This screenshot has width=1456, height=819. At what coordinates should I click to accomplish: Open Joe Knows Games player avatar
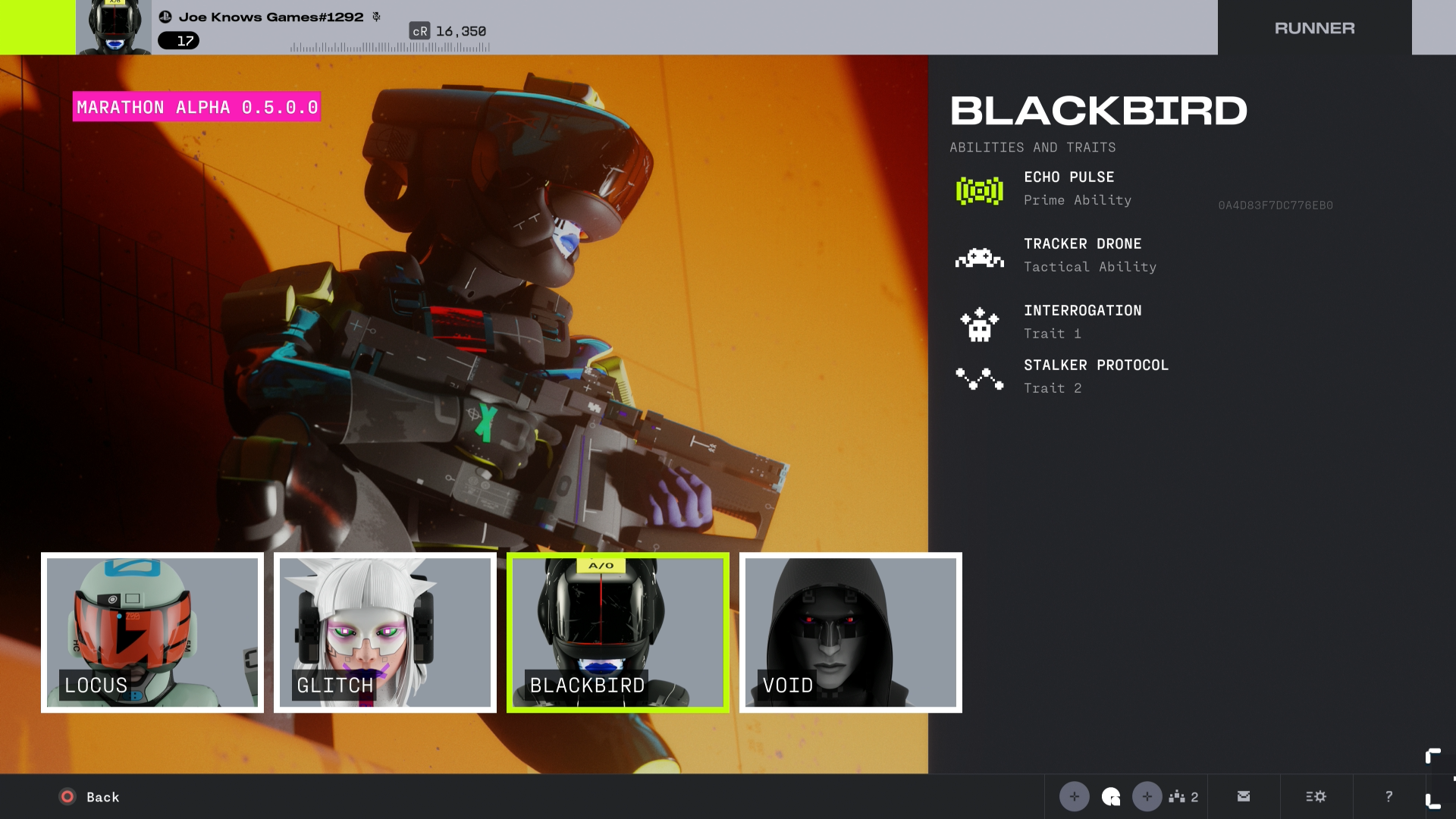(114, 27)
